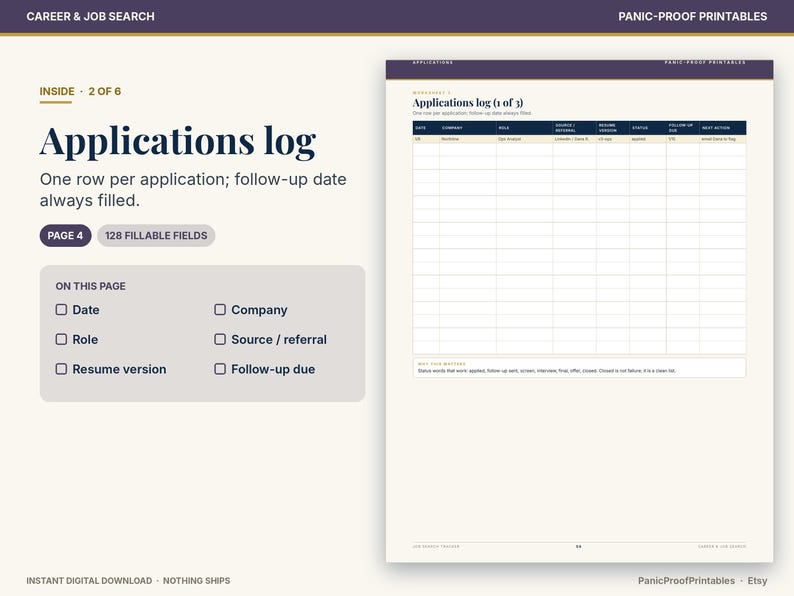Click the INSIDE · 2 OF 6 label
794x596 pixels.
tap(80, 92)
